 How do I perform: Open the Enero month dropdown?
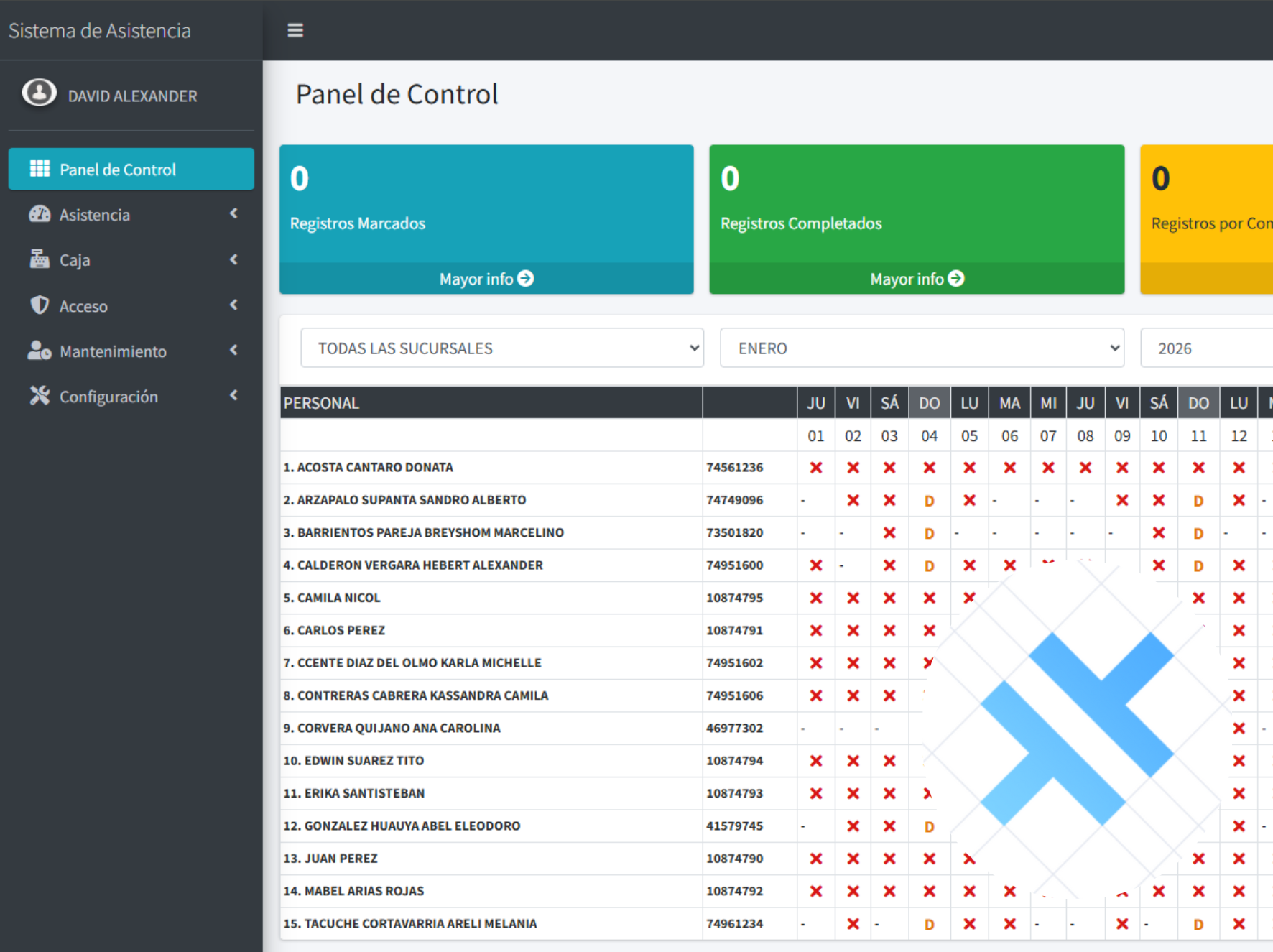tap(921, 348)
